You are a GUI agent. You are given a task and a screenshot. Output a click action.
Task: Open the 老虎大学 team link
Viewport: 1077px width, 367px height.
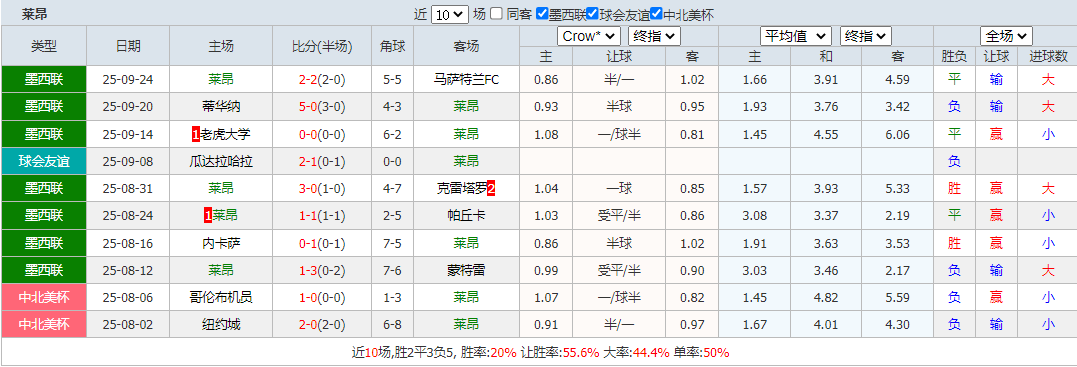(225, 134)
